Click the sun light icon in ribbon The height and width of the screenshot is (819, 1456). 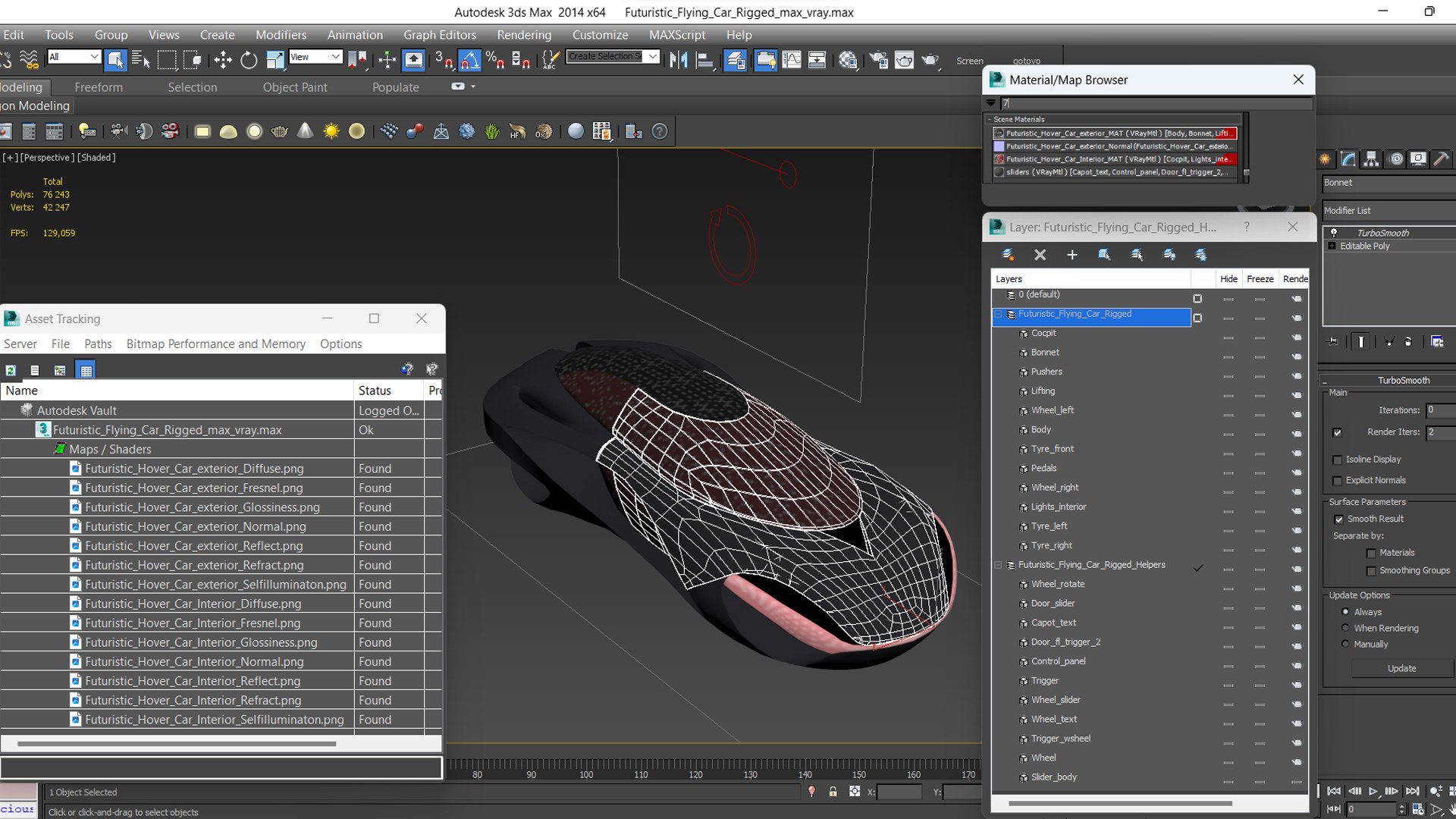click(x=331, y=131)
